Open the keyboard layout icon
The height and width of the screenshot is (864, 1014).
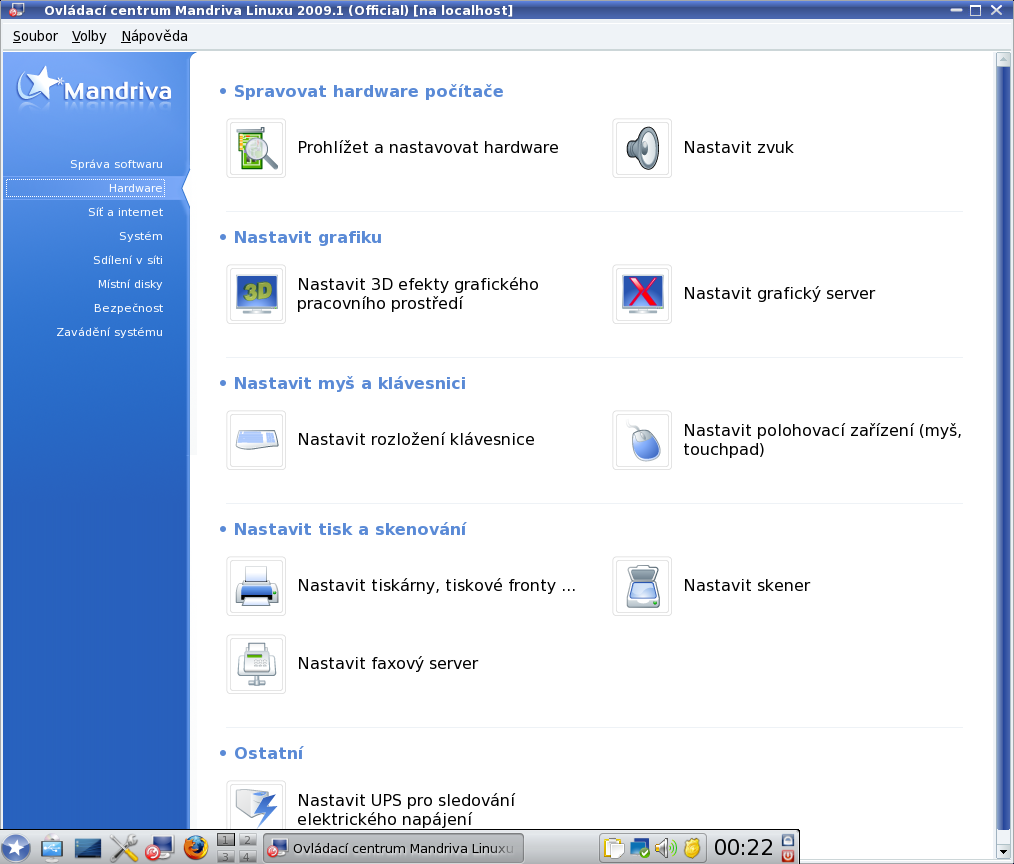(x=256, y=440)
